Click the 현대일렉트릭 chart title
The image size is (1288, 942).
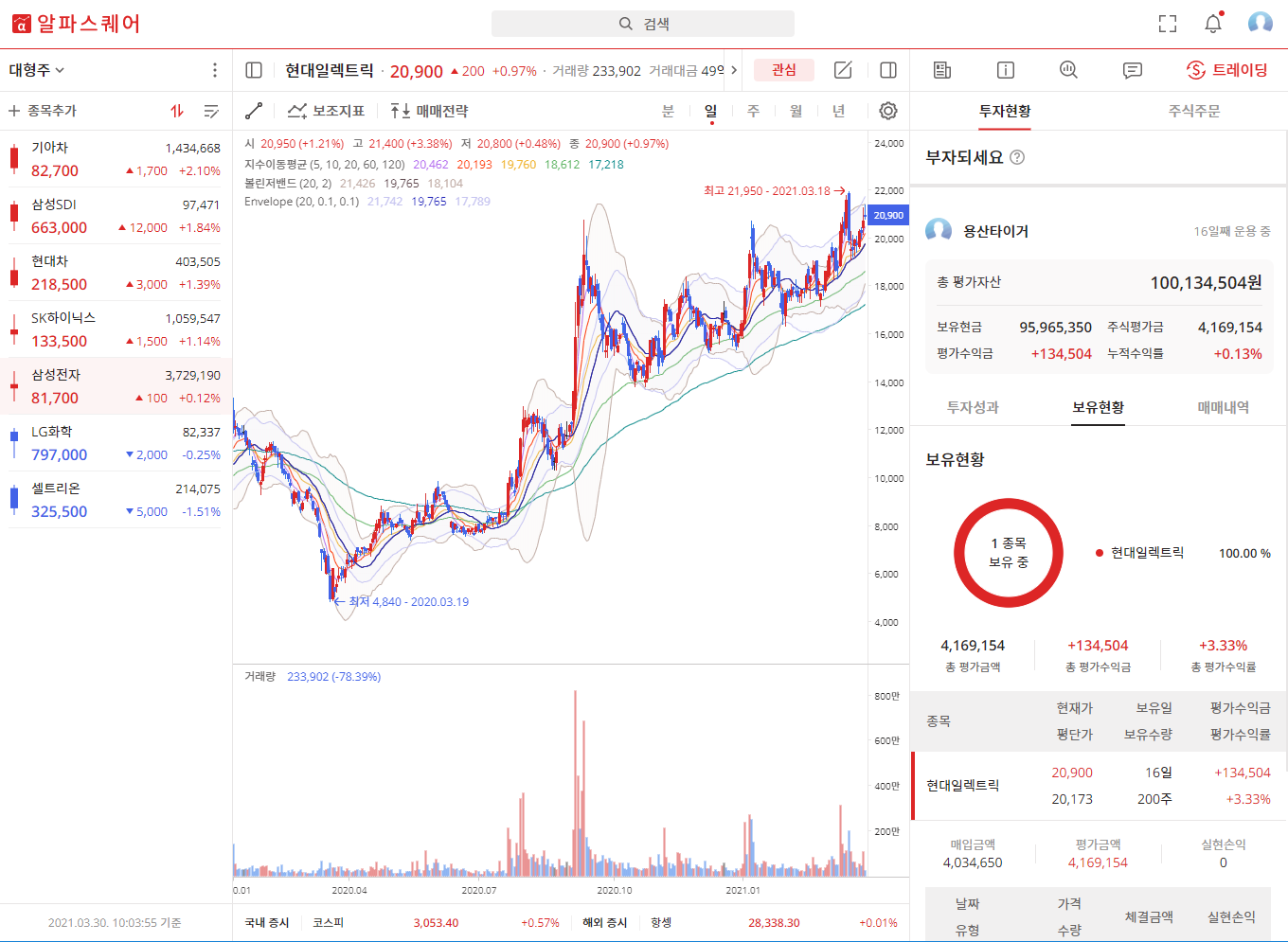[x=330, y=70]
